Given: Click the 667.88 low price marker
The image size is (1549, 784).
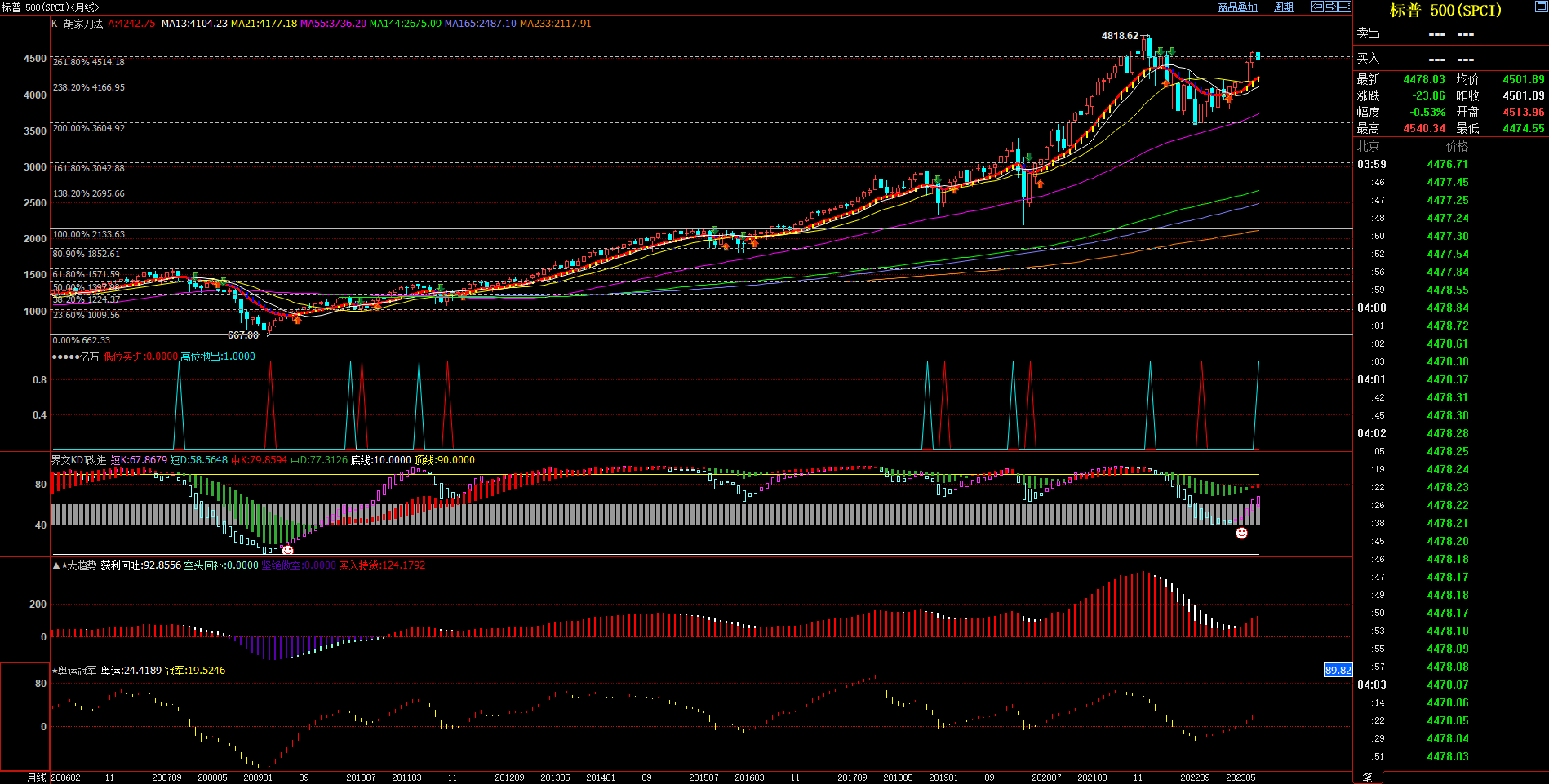Looking at the screenshot, I should (x=243, y=335).
